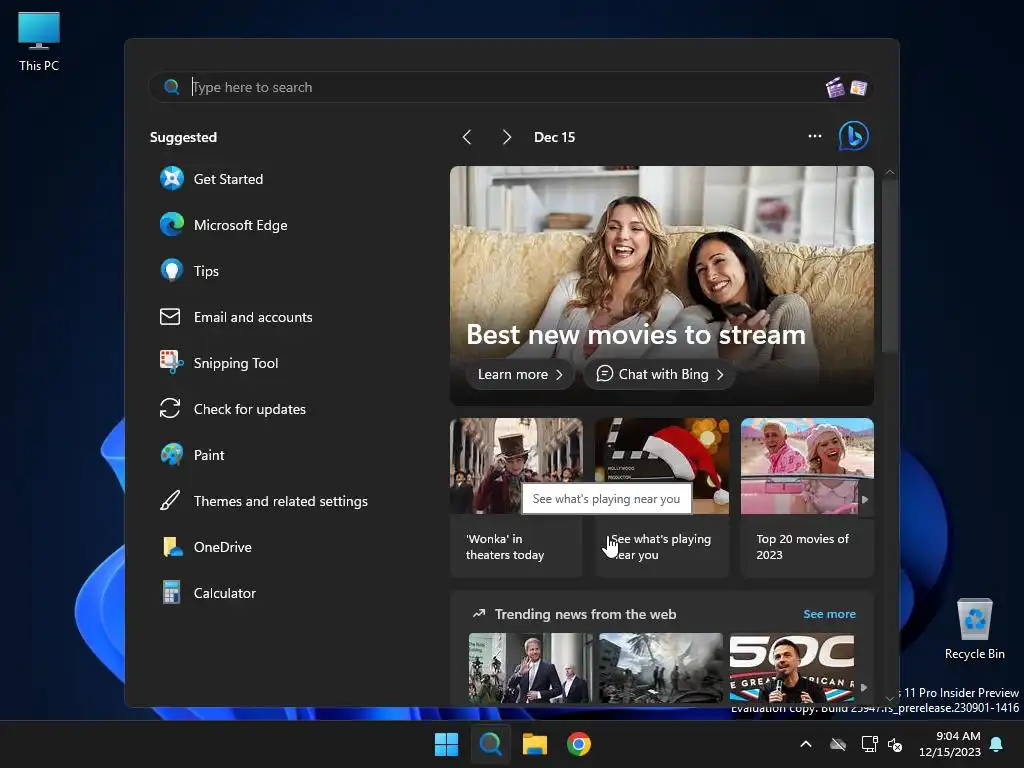Click the Dec 15 date label
This screenshot has width=1024, height=768.
tap(554, 137)
